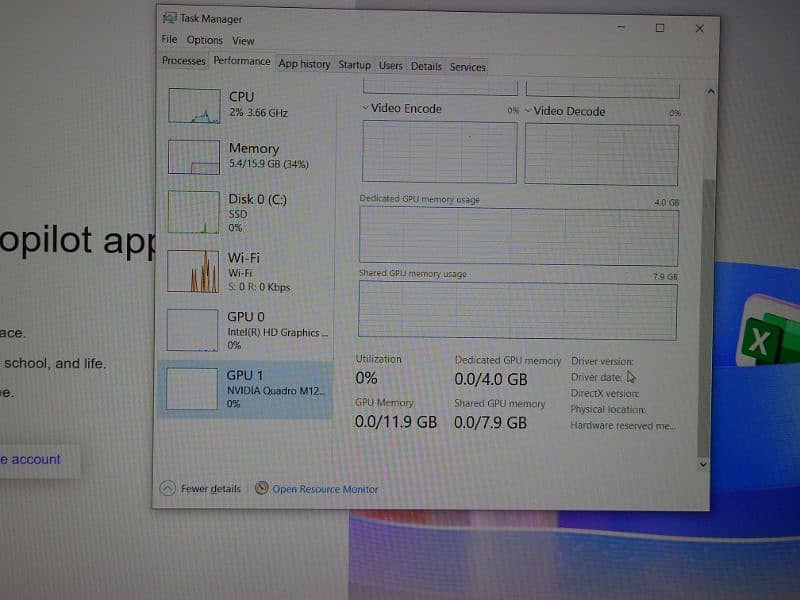Open the File menu
The image size is (800, 600).
tap(169, 39)
